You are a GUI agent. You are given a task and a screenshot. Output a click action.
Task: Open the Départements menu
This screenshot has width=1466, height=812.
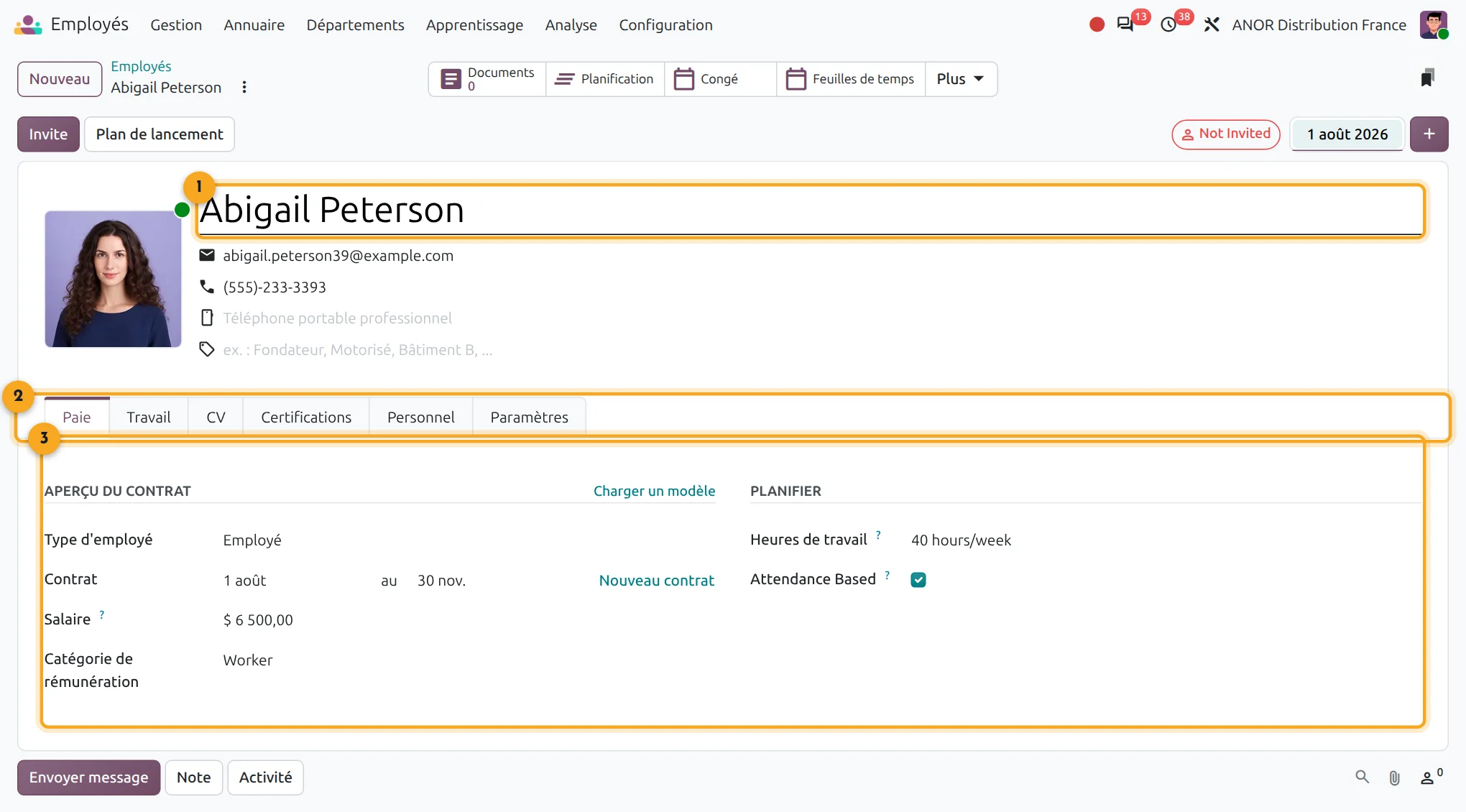355,25
